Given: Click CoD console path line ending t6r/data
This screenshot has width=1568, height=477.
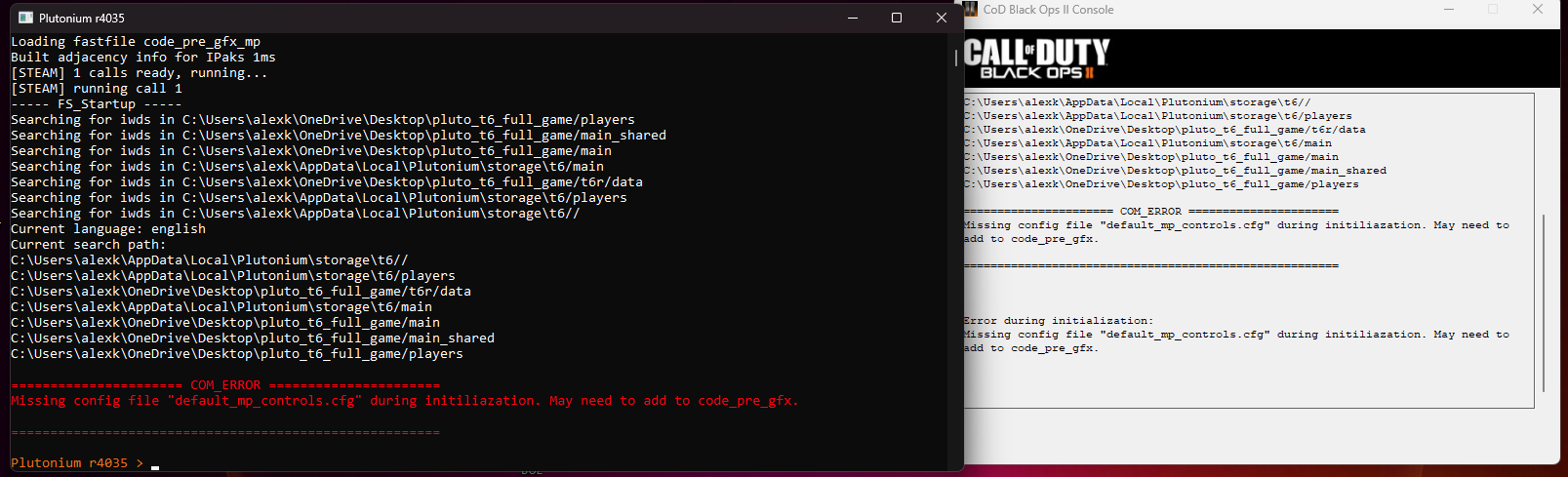Looking at the screenshot, I should (1165, 130).
